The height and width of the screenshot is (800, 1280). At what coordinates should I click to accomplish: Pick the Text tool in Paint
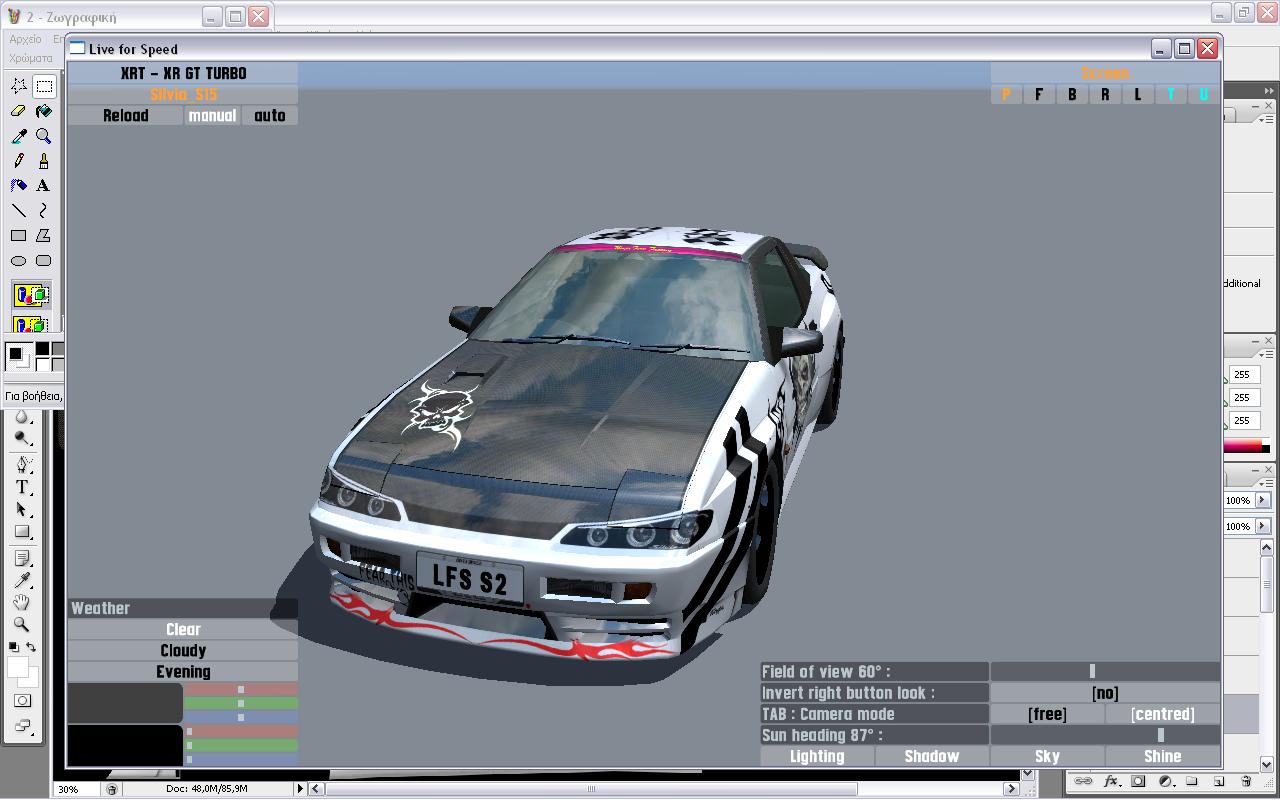pyautogui.click(x=44, y=186)
